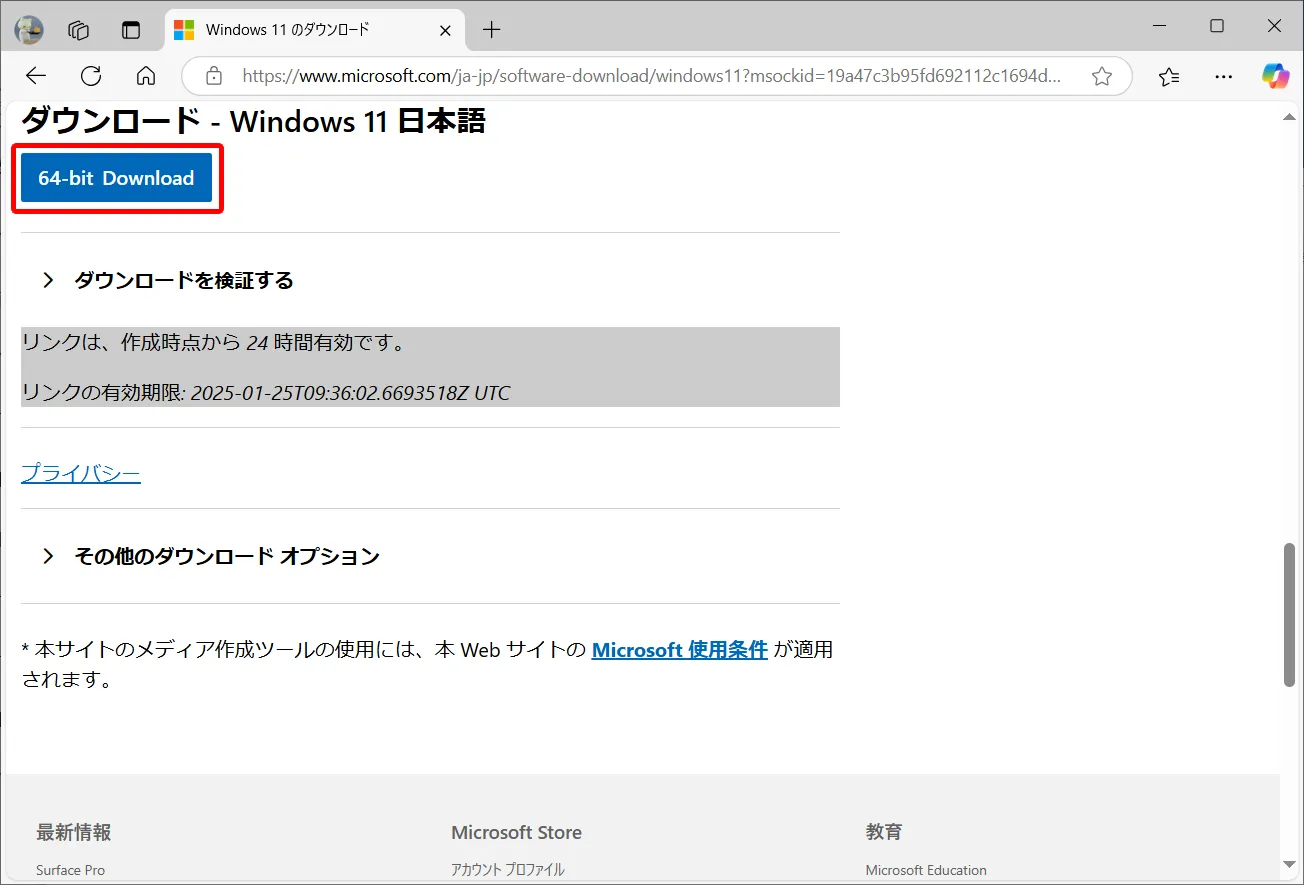The image size is (1304, 885).
Task: Select the Windows 11 のダウンロード tab
Action: pos(313,30)
